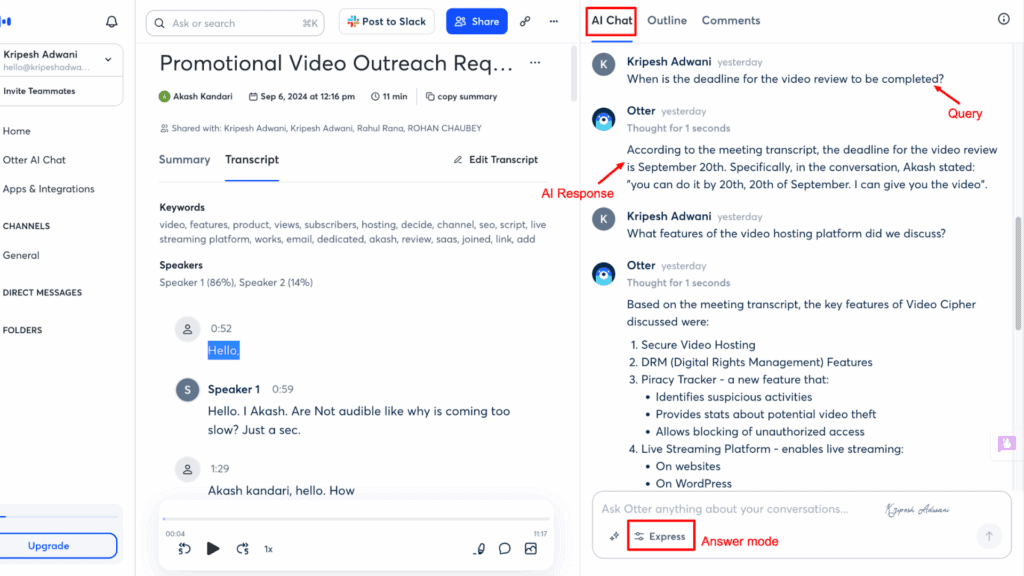Click unknown speaker avatar at 0:52

187,329
